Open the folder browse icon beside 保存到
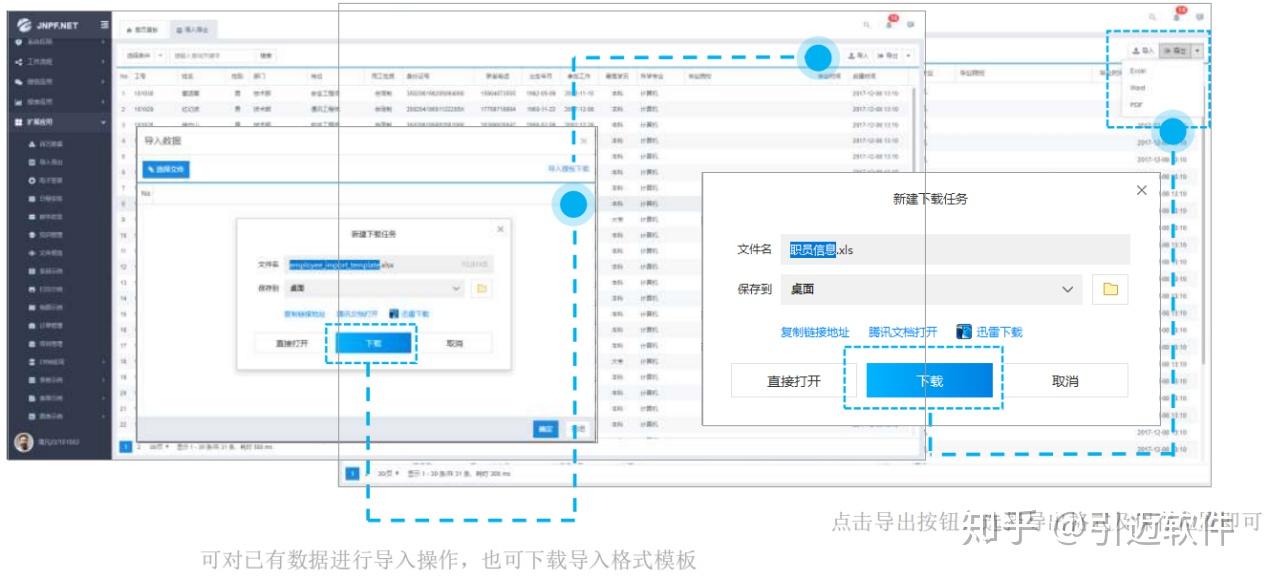Image resolution: width=1267 pixels, height=579 pixels. (1107, 288)
